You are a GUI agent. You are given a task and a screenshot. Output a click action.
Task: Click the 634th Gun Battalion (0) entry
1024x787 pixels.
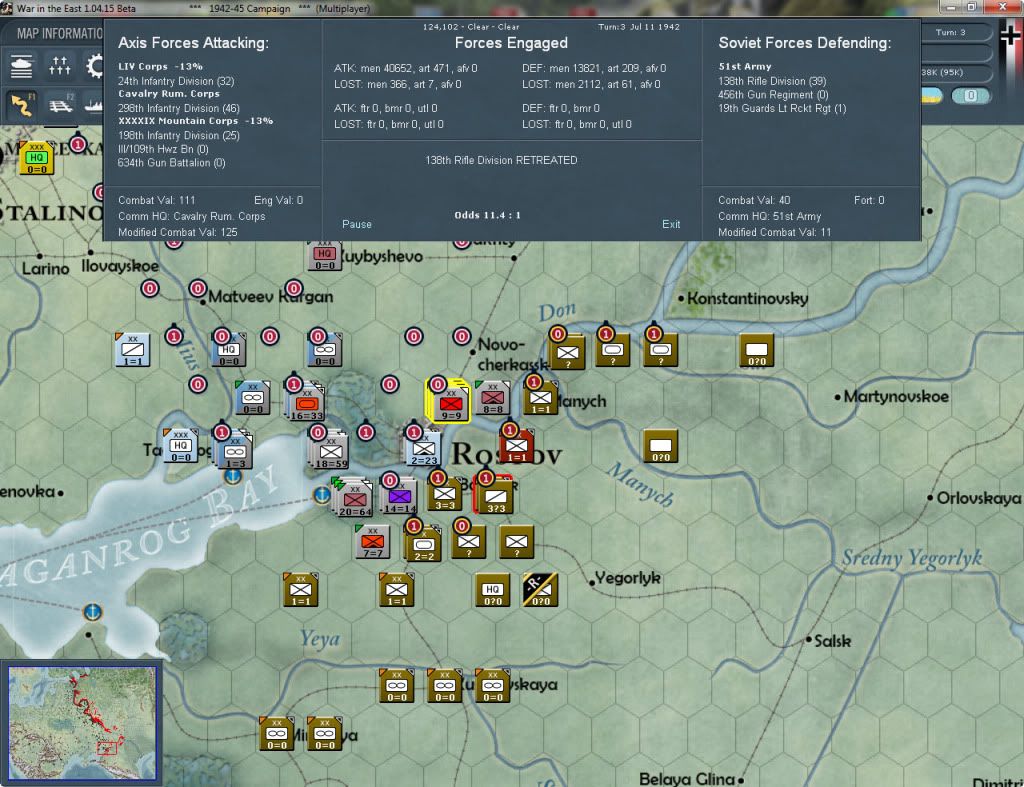[x=171, y=163]
